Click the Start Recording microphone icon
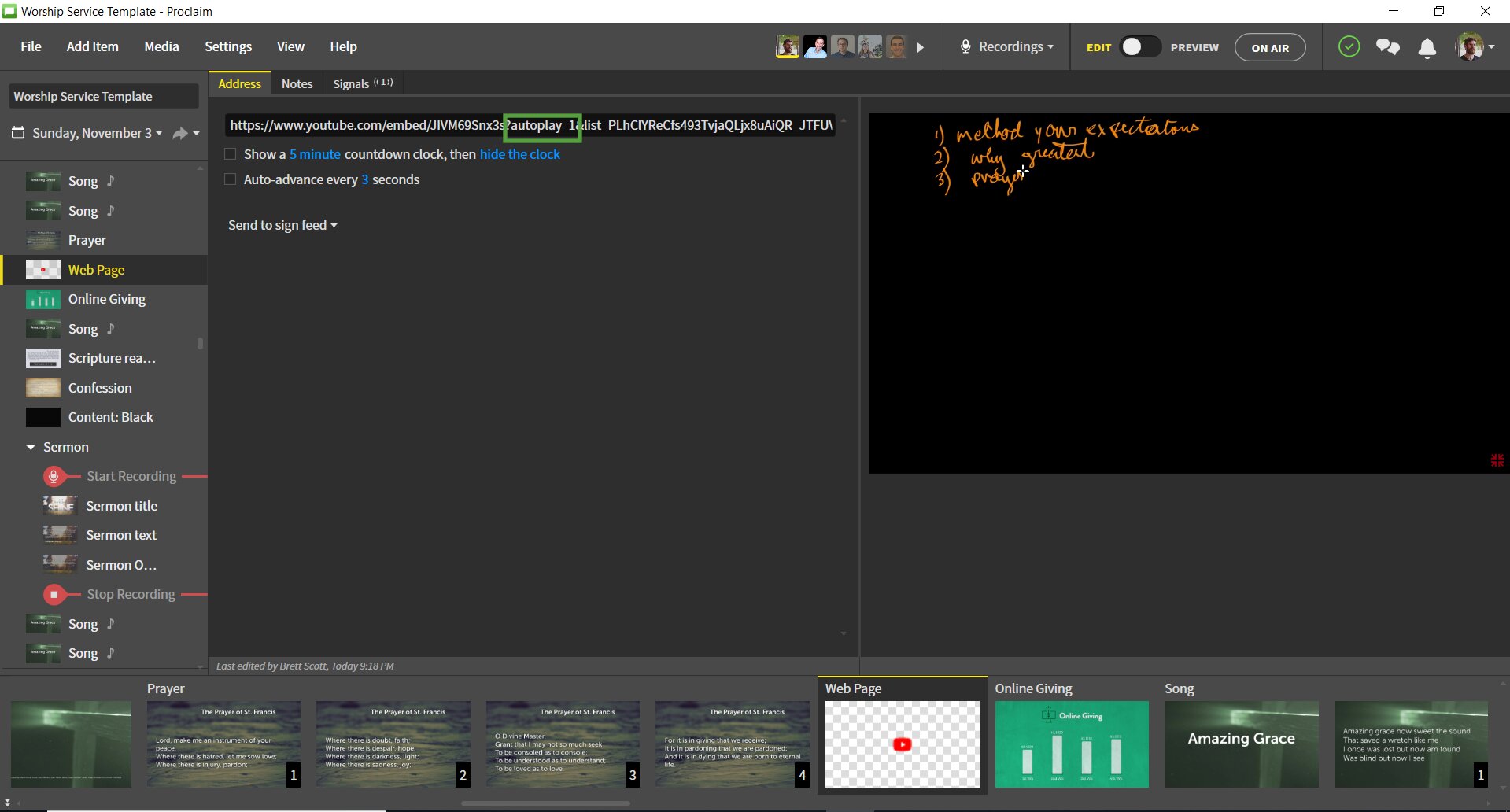This screenshot has width=1510, height=812. pyautogui.click(x=54, y=476)
